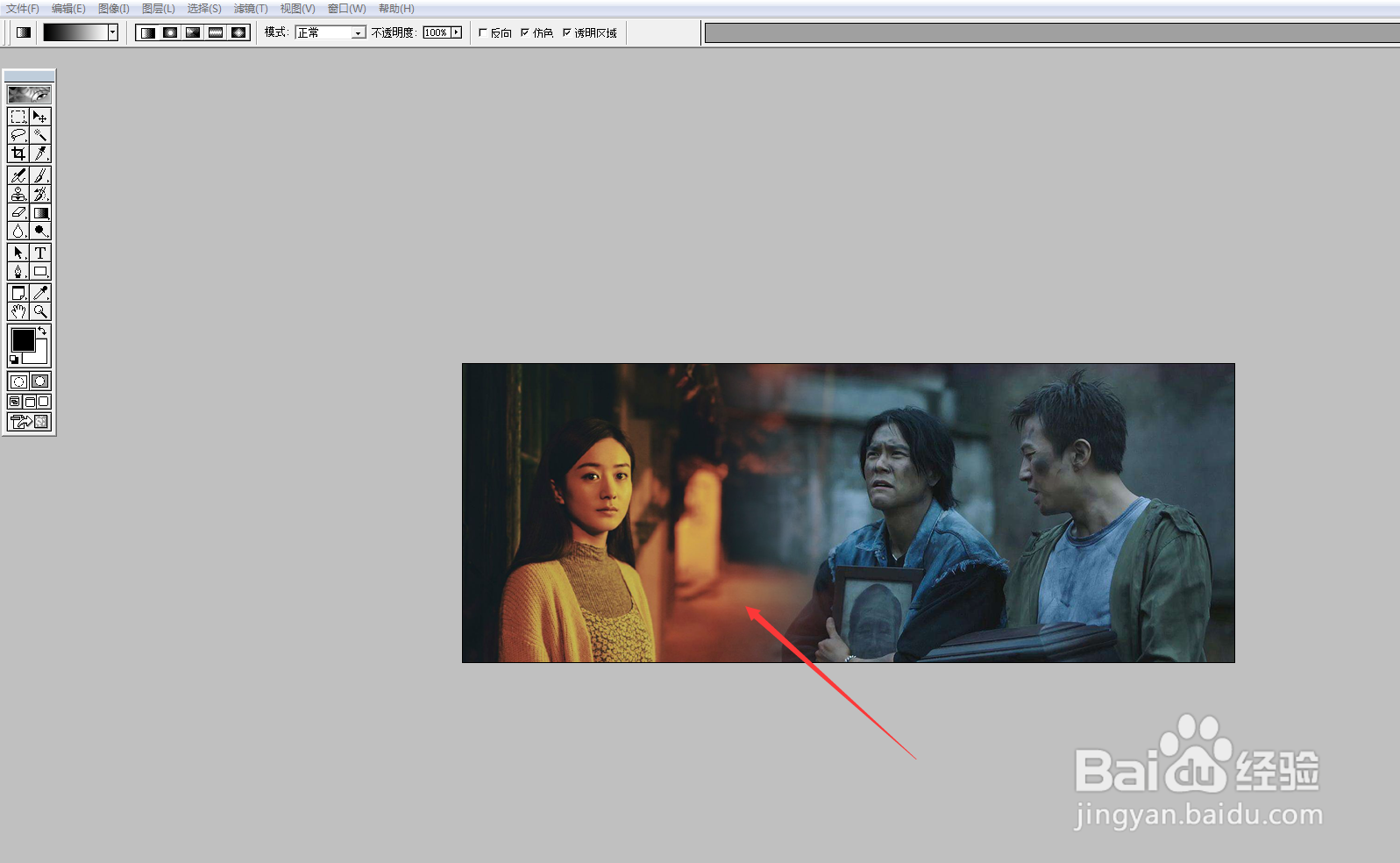The height and width of the screenshot is (863, 1400).
Task: Select the Blur tool
Action: pyautogui.click(x=18, y=231)
